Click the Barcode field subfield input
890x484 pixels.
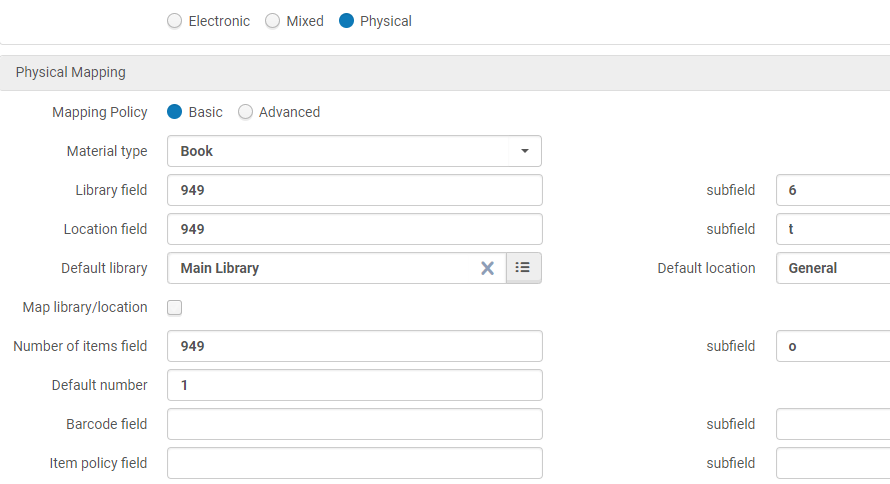click(x=833, y=424)
